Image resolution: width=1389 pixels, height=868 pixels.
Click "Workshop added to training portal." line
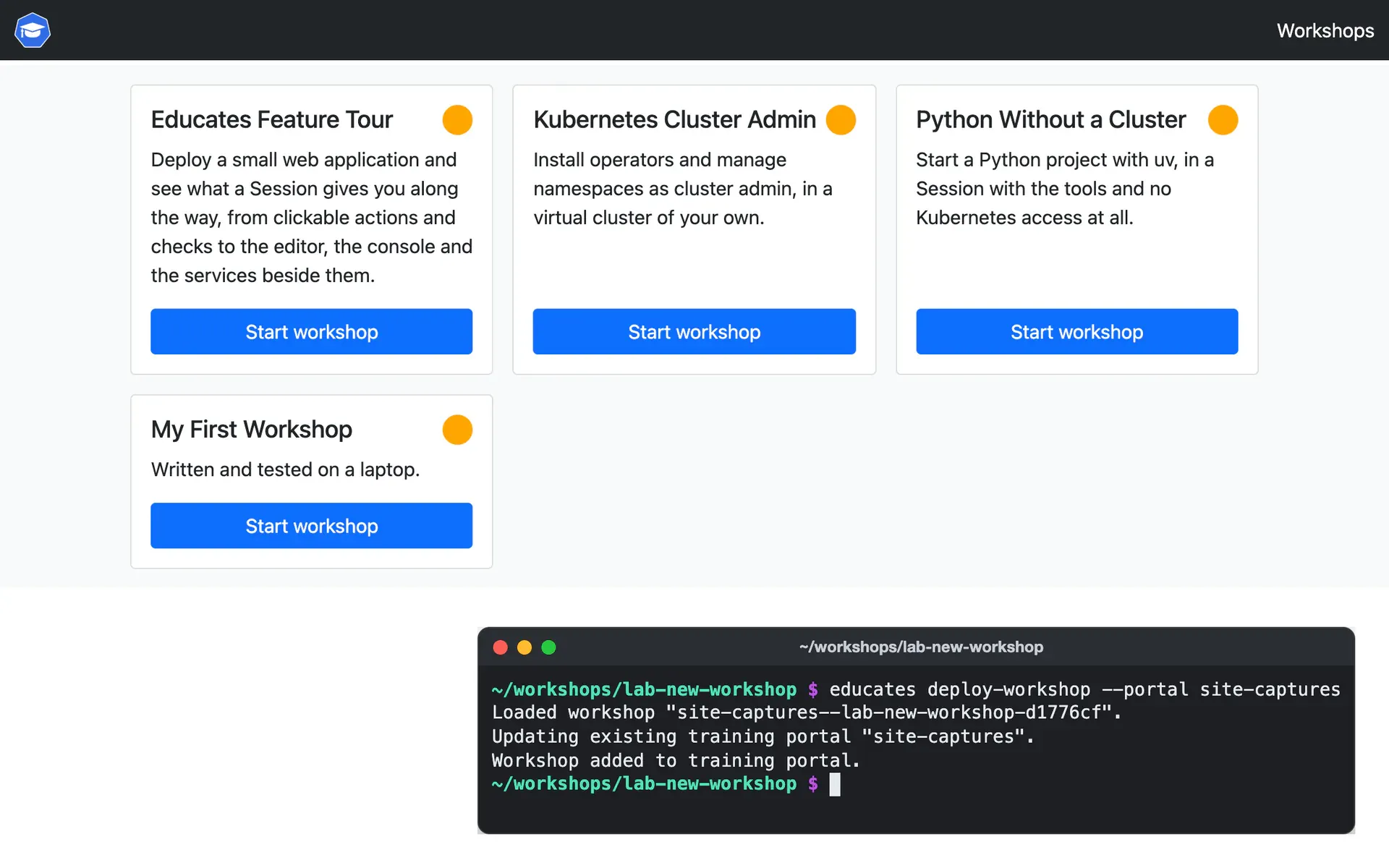[x=676, y=760]
